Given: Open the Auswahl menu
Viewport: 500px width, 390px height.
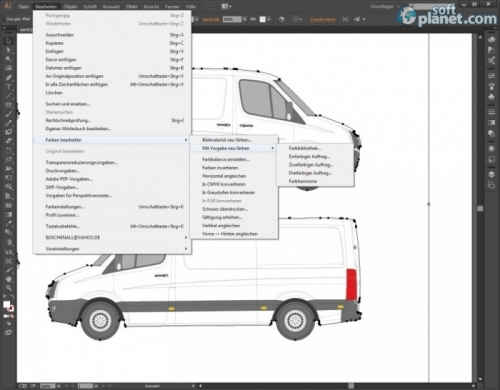Looking at the screenshot, I should pos(111,7).
